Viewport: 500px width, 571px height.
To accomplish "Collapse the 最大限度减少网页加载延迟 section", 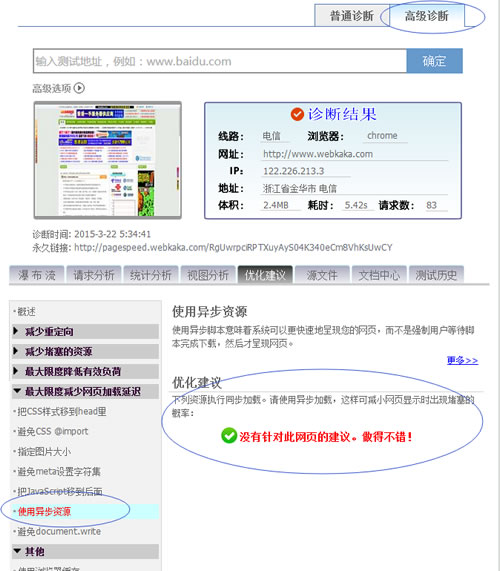I will coord(85,391).
